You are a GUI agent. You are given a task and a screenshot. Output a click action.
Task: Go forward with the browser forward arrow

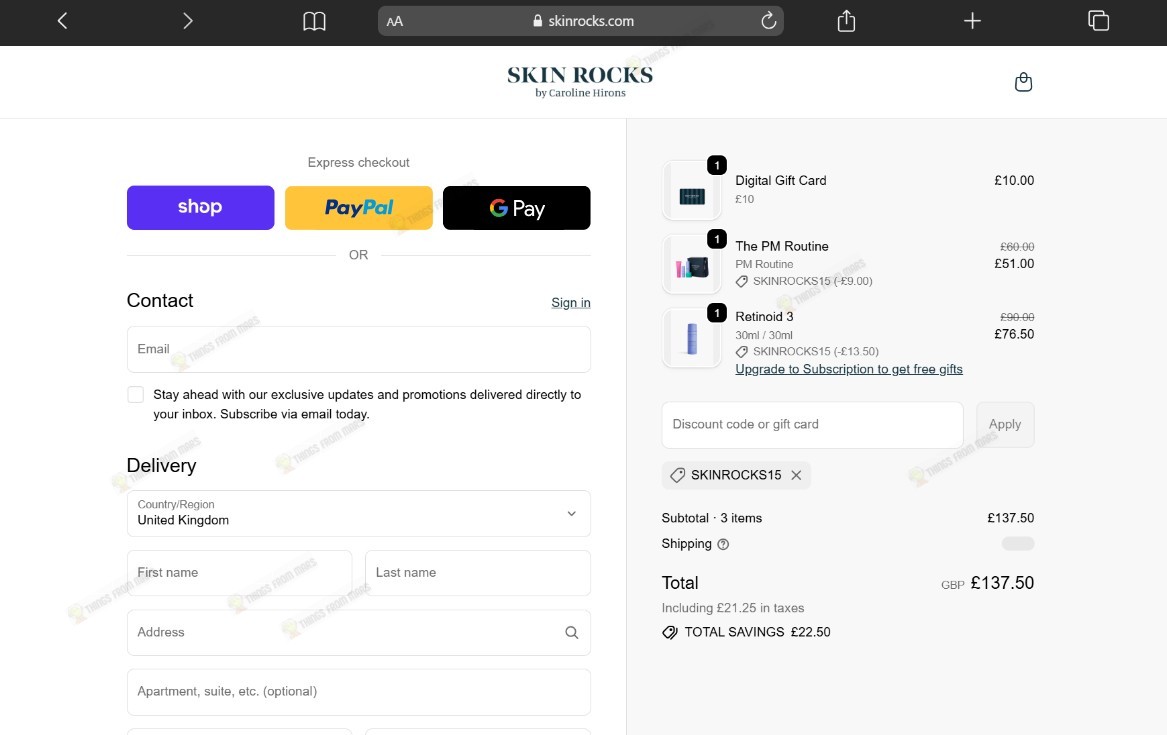(x=188, y=21)
